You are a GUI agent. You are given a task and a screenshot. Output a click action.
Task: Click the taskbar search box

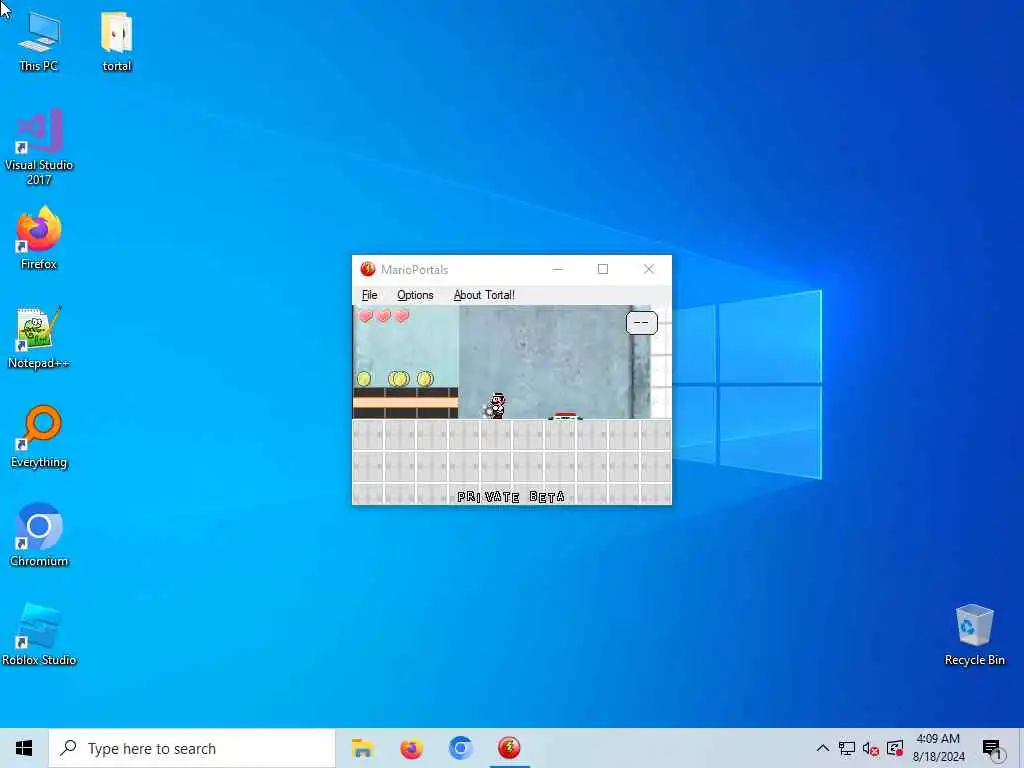coord(192,748)
